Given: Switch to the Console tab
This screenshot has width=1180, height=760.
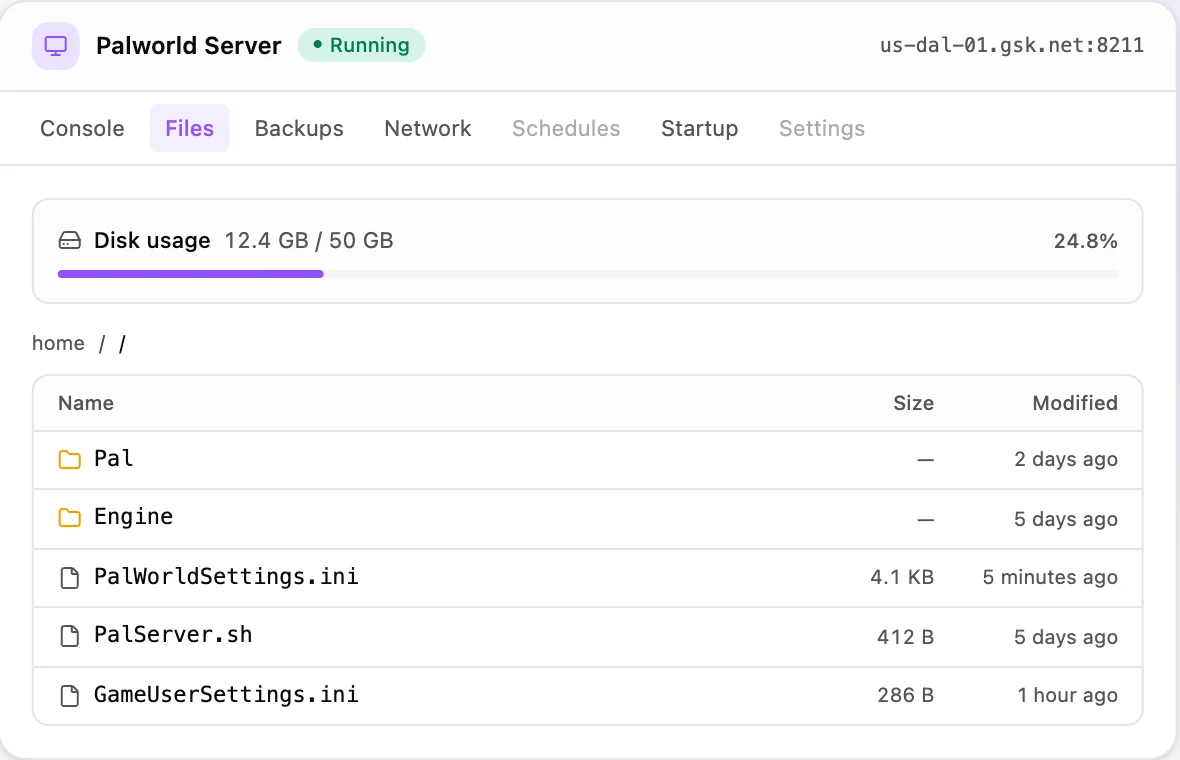Looking at the screenshot, I should 82,128.
